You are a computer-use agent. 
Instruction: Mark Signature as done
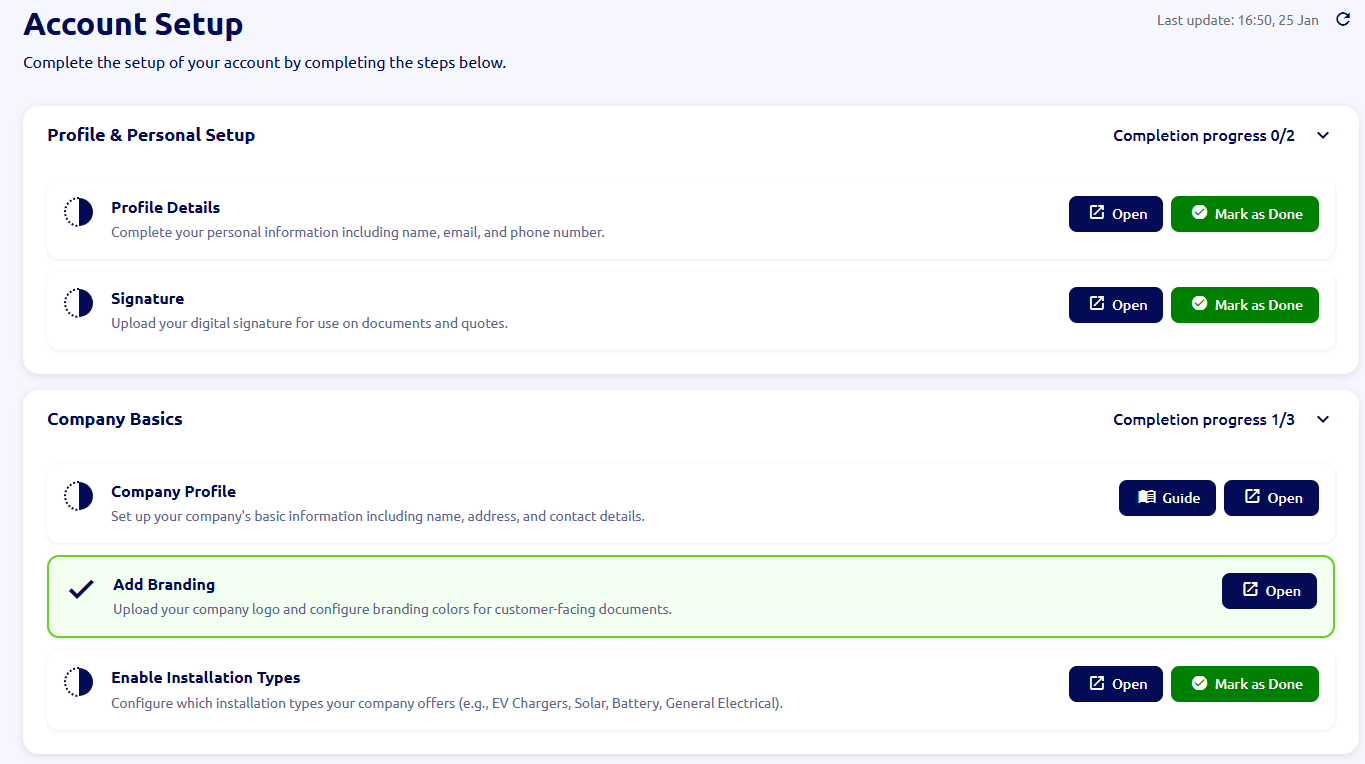pos(1244,305)
